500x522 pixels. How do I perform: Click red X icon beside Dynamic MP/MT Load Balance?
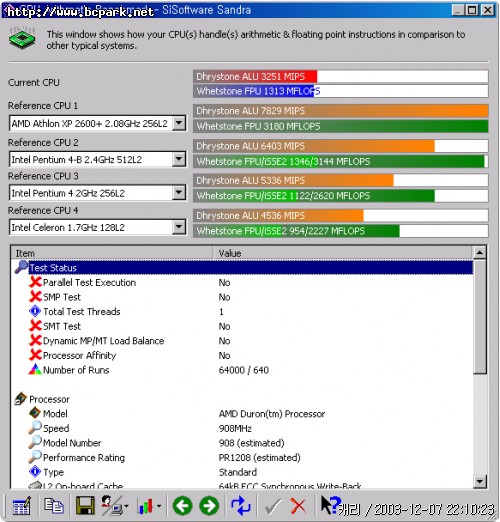35,340
